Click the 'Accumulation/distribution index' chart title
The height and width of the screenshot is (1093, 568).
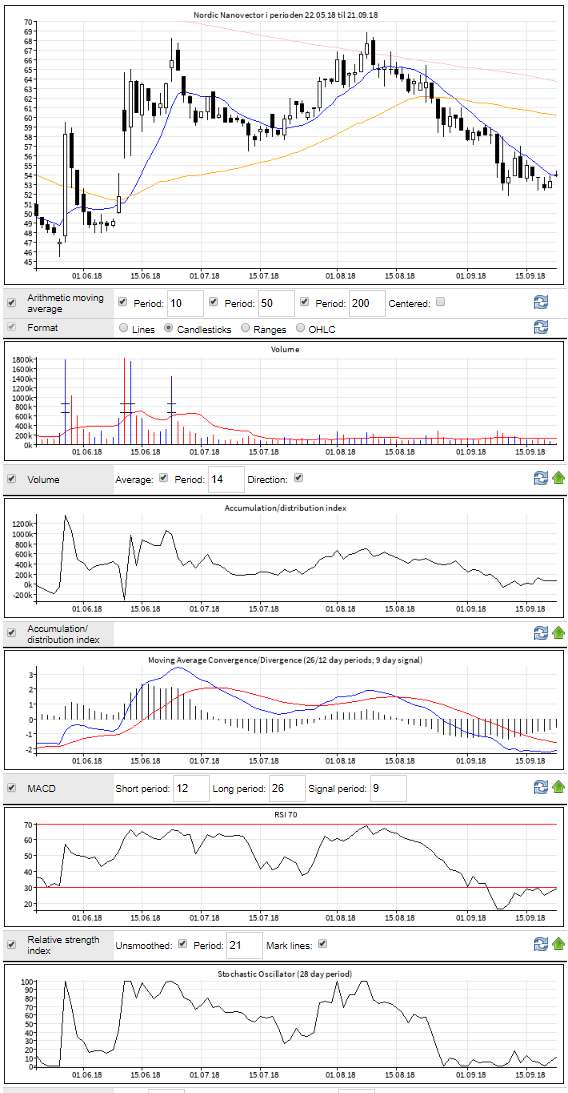click(285, 507)
